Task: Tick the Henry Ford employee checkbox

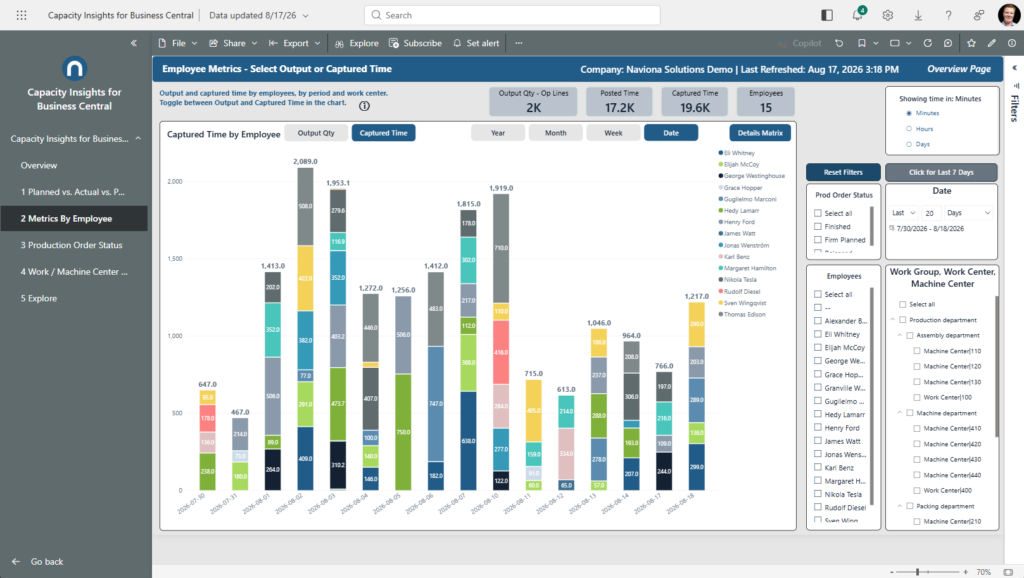Action: [x=818, y=428]
